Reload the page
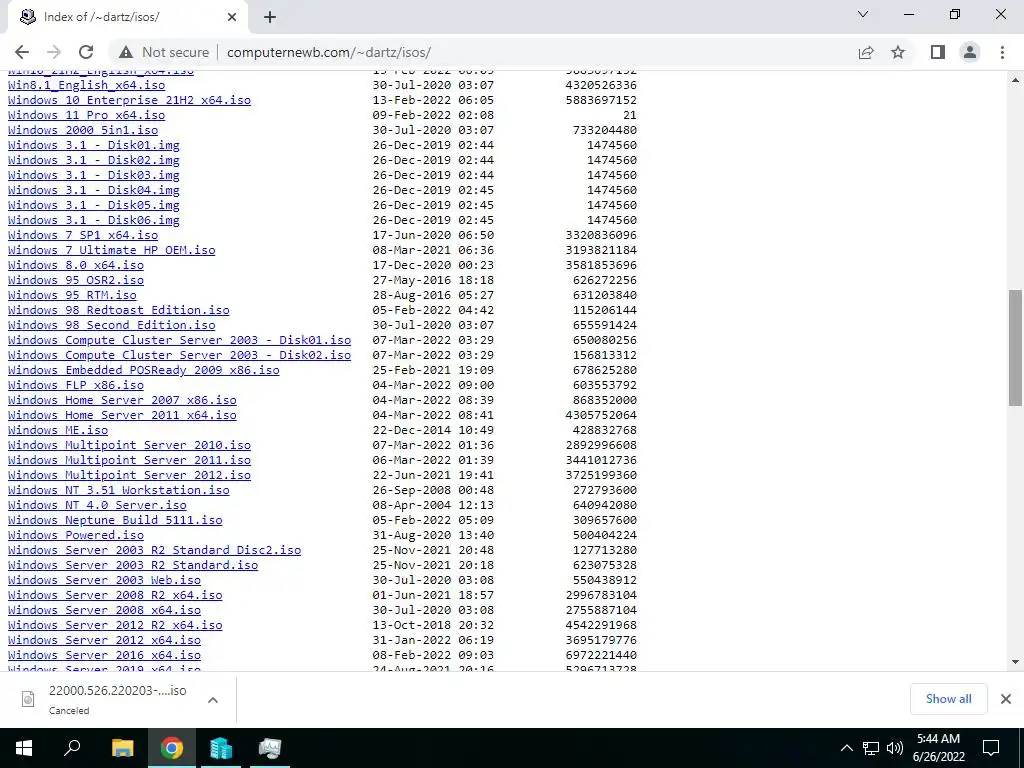 click(86, 52)
